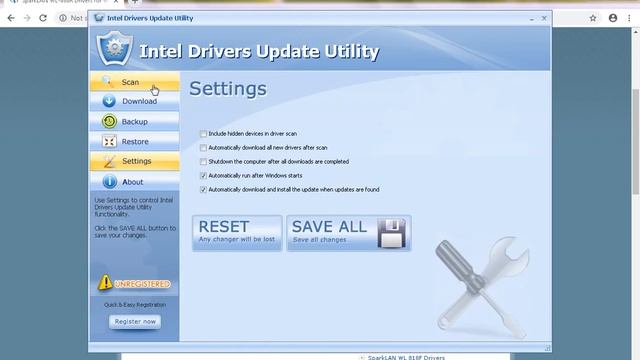Click the yellow warning Unregistered icon
This screenshot has height=360, width=640.
(x=105, y=282)
